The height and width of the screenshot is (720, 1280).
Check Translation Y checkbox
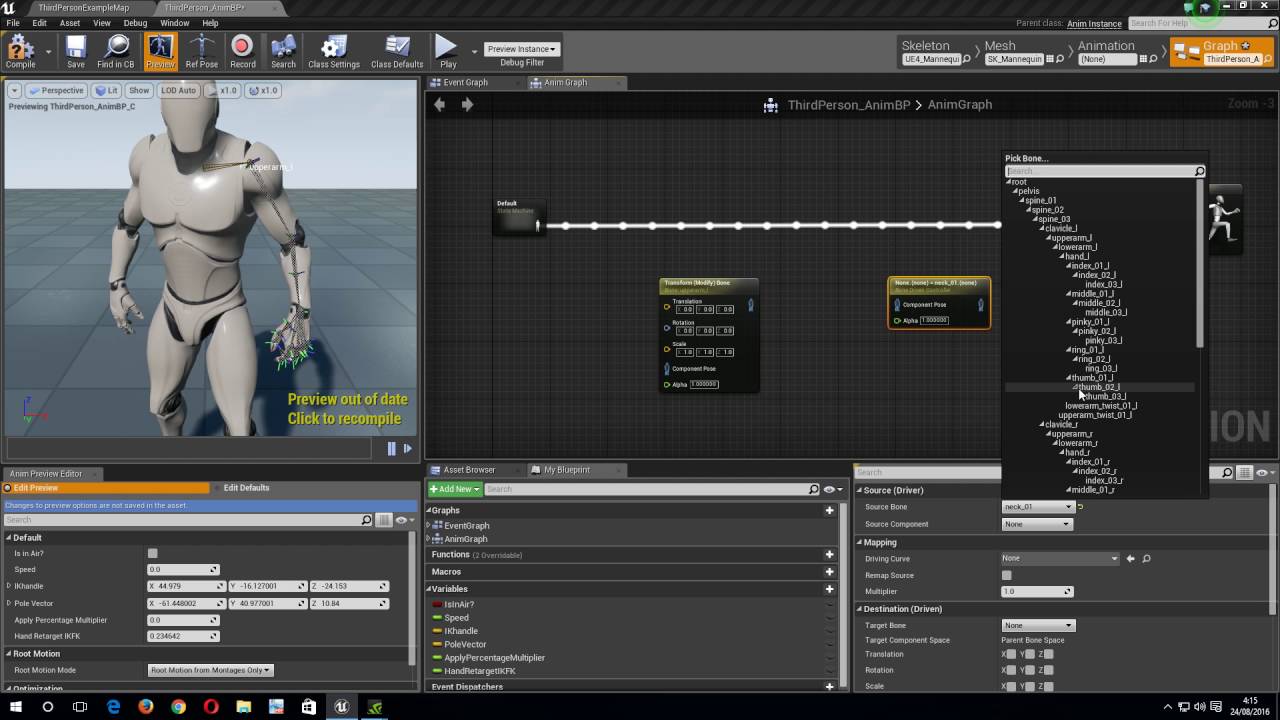[1029, 655]
